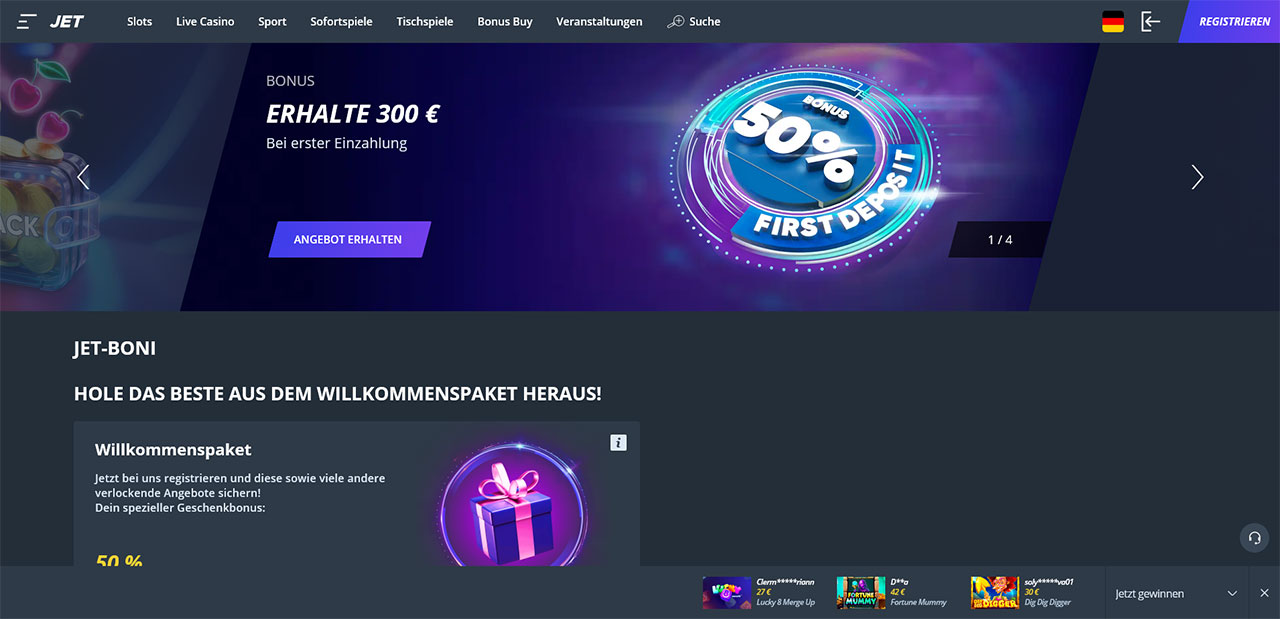This screenshot has width=1280, height=619.
Task: Click the login arrow icon
Action: point(1151,21)
